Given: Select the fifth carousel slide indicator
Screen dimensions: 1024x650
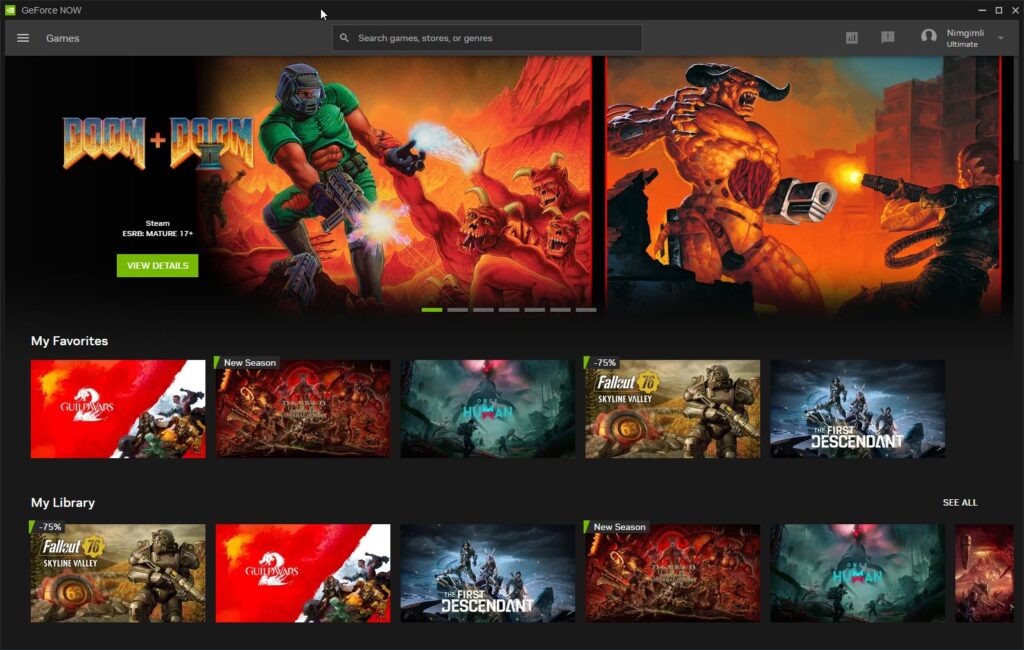Looking at the screenshot, I should tap(534, 310).
